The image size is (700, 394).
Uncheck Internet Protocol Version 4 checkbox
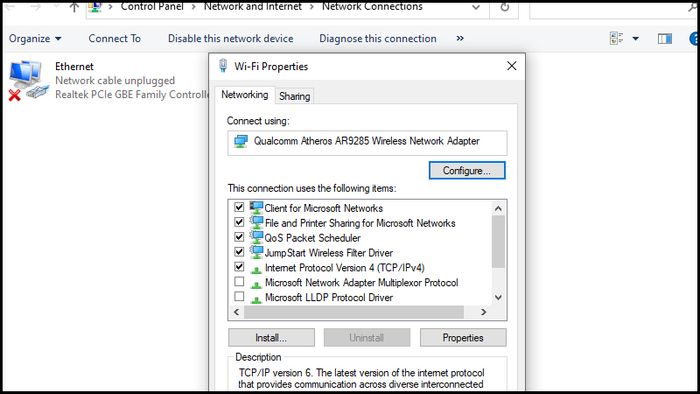(x=239, y=267)
